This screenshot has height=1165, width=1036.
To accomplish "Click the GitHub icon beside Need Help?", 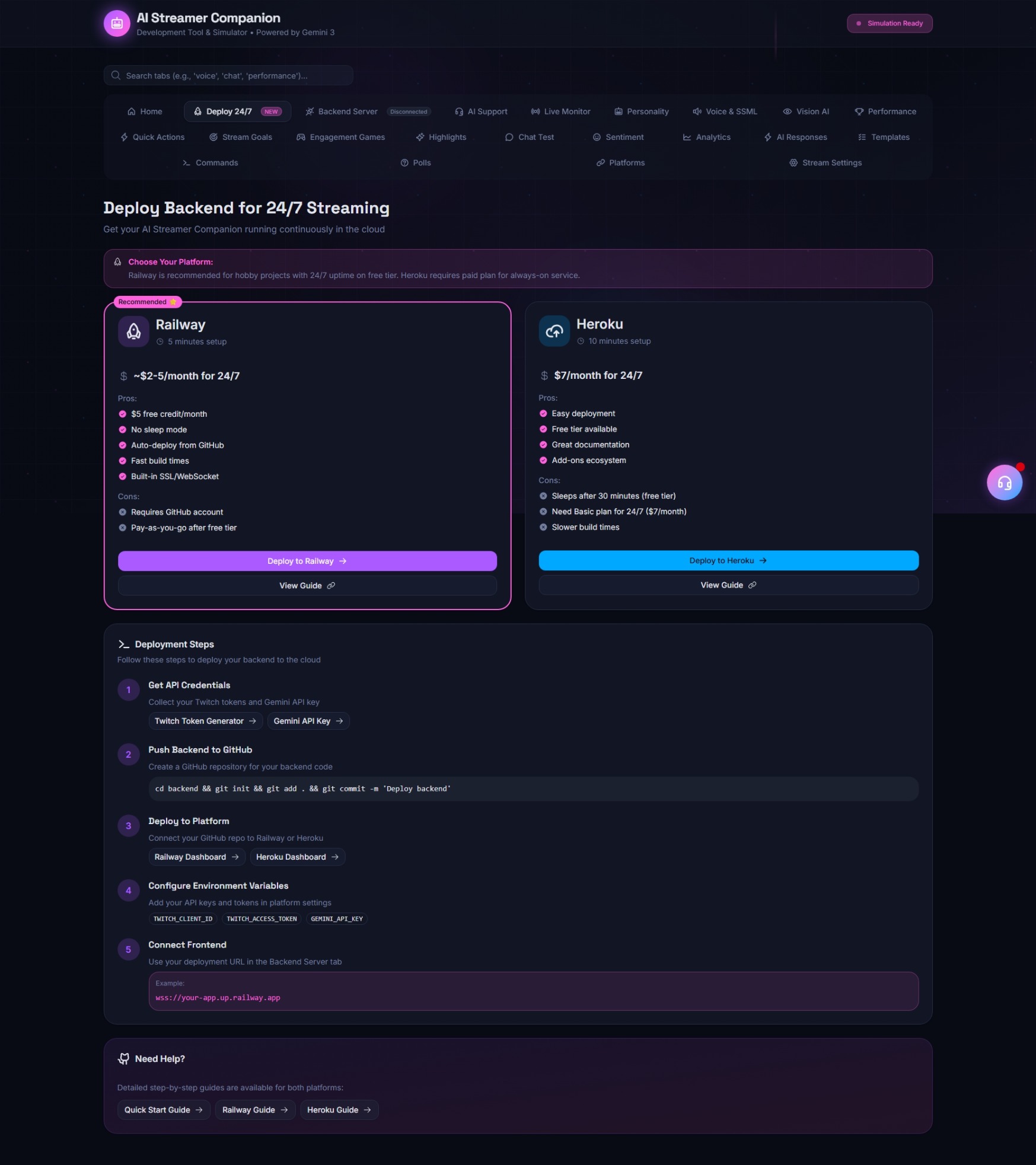I will coord(123,1058).
